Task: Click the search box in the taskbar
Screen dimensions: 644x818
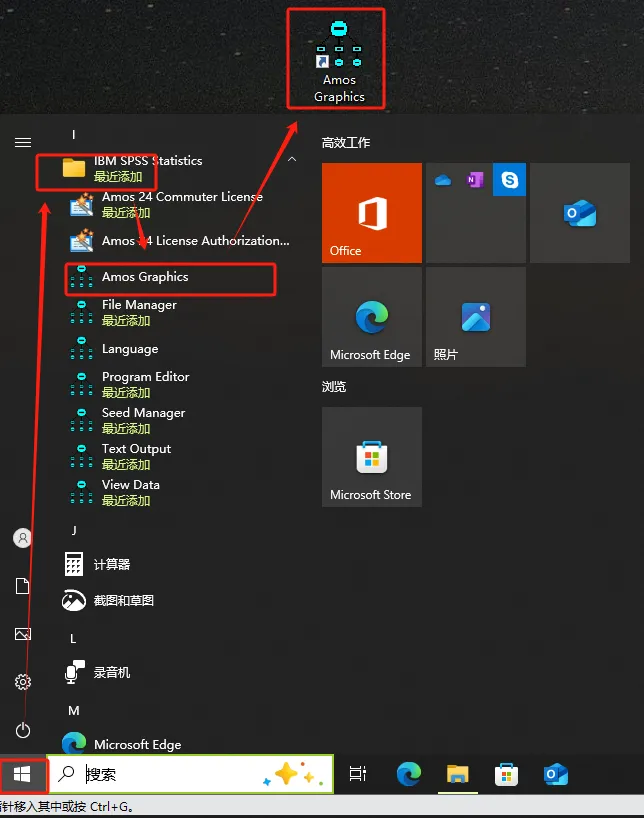Action: [x=190, y=774]
